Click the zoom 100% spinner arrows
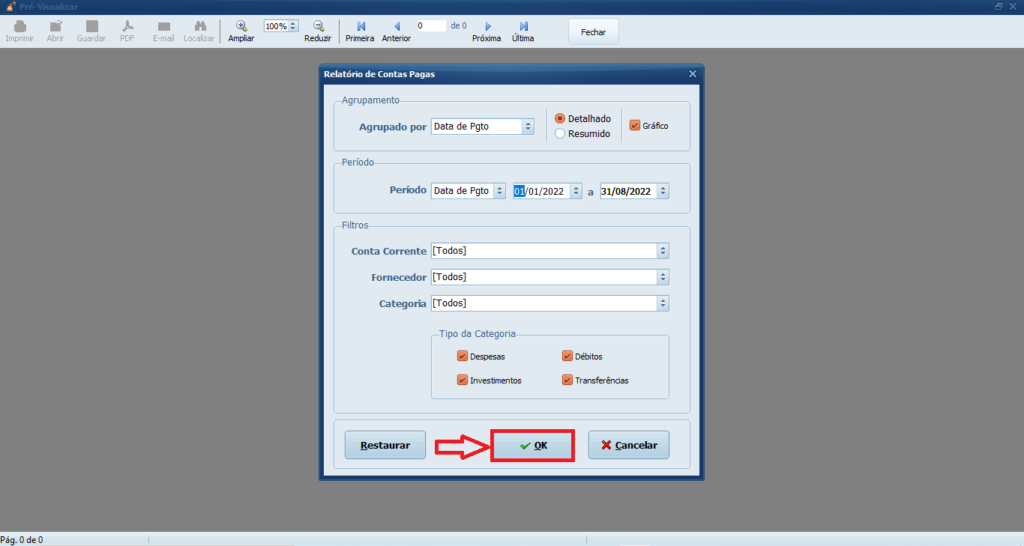 coord(293,26)
